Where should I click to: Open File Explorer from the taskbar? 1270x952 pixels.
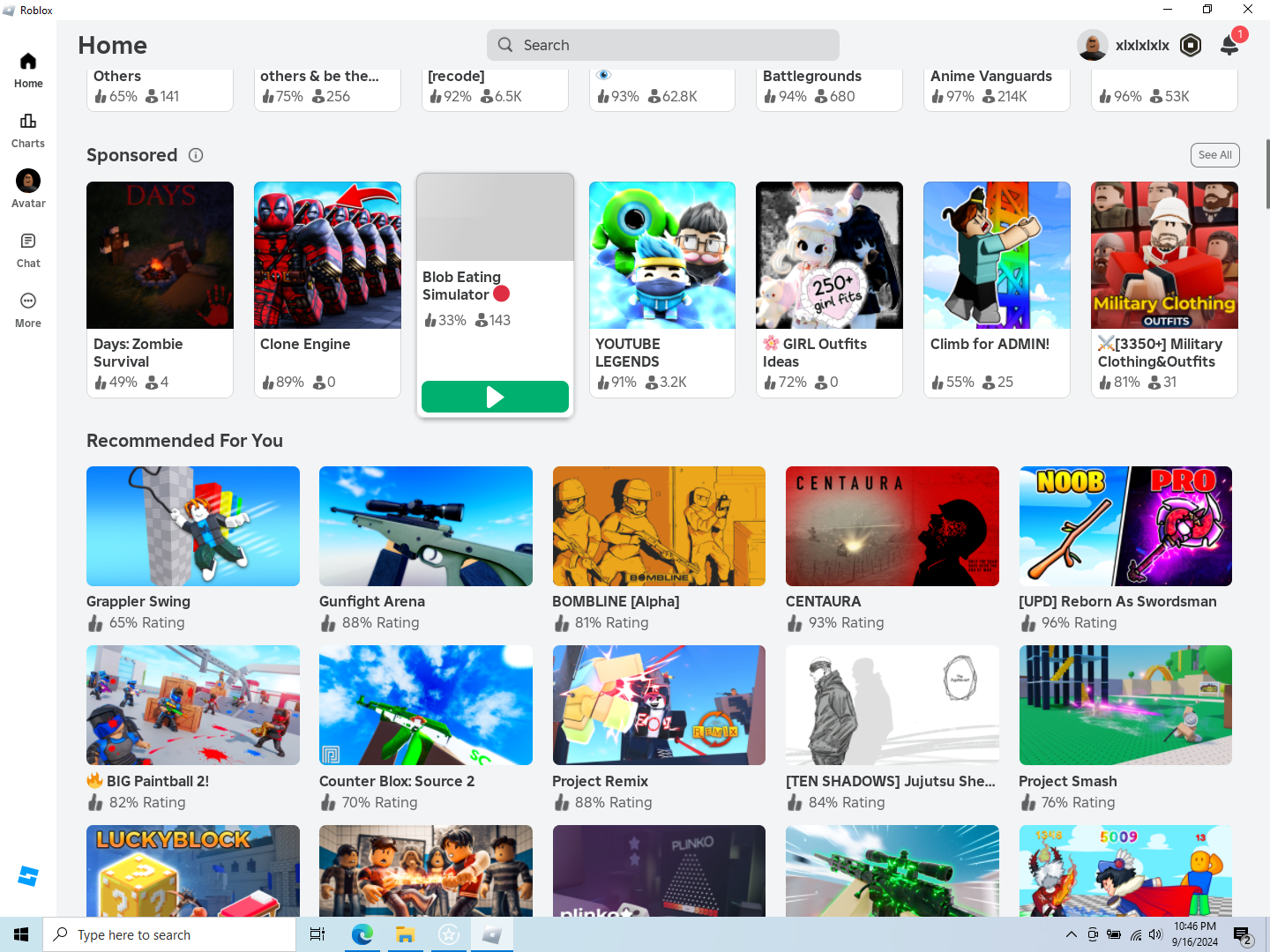point(405,934)
